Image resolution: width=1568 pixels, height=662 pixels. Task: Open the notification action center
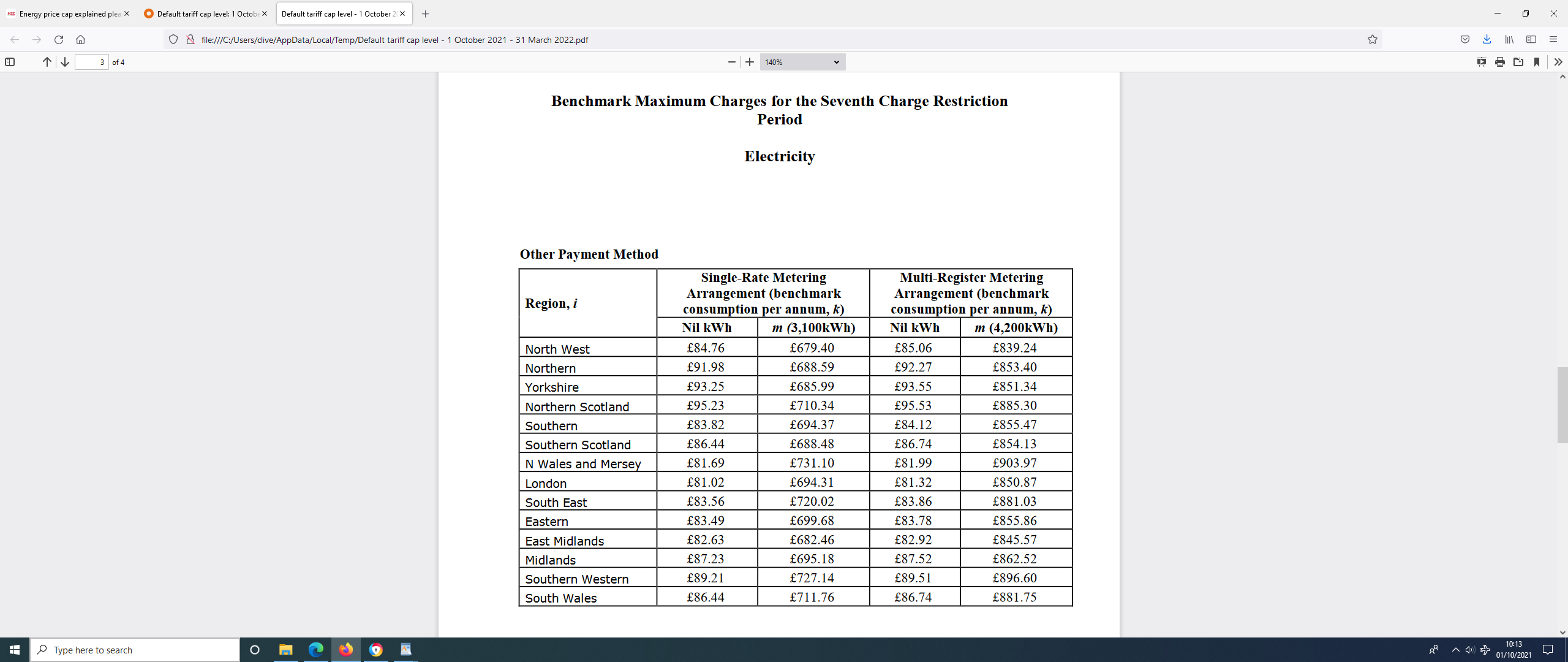point(1548,650)
